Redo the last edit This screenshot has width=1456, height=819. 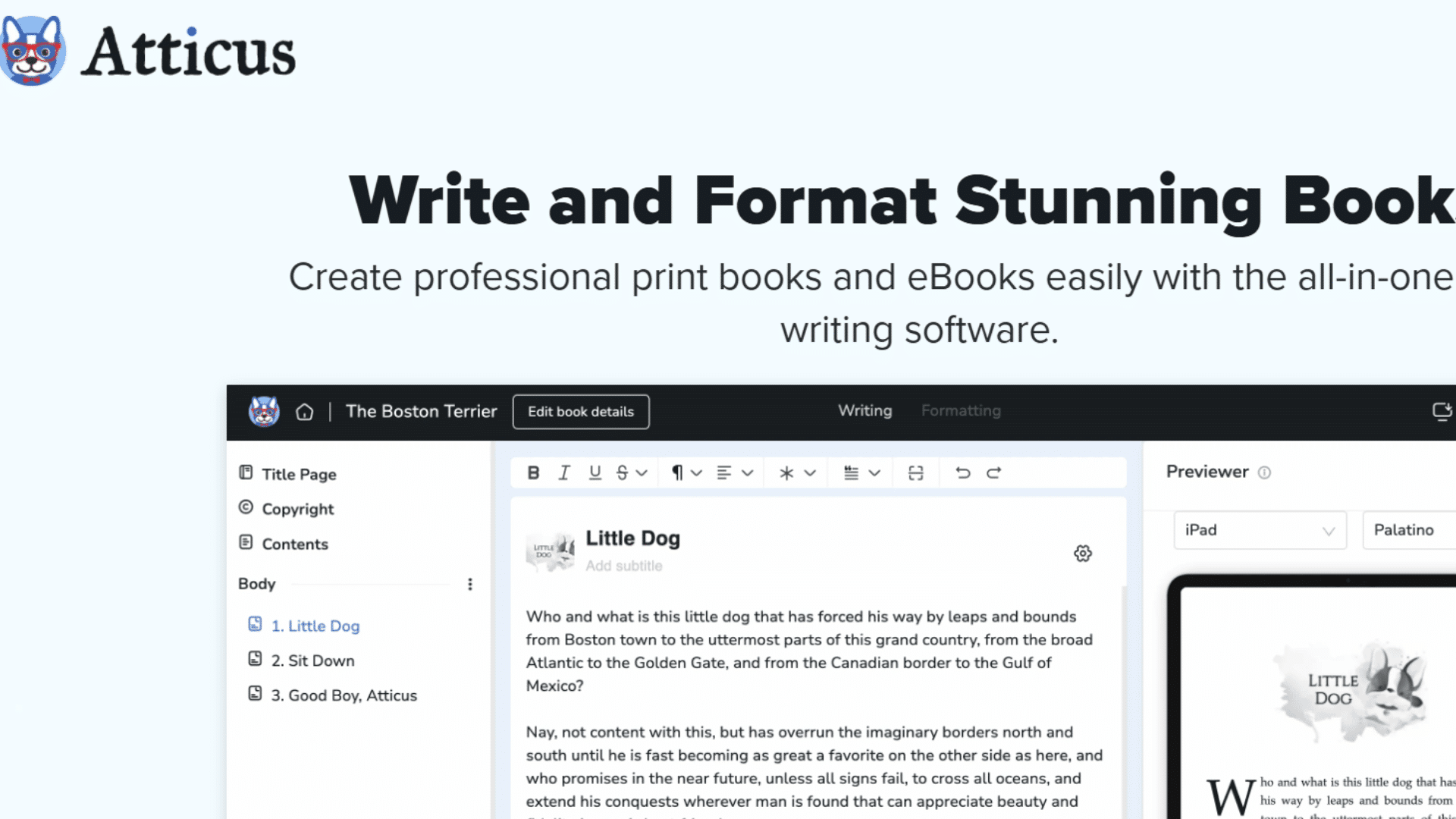(x=994, y=473)
